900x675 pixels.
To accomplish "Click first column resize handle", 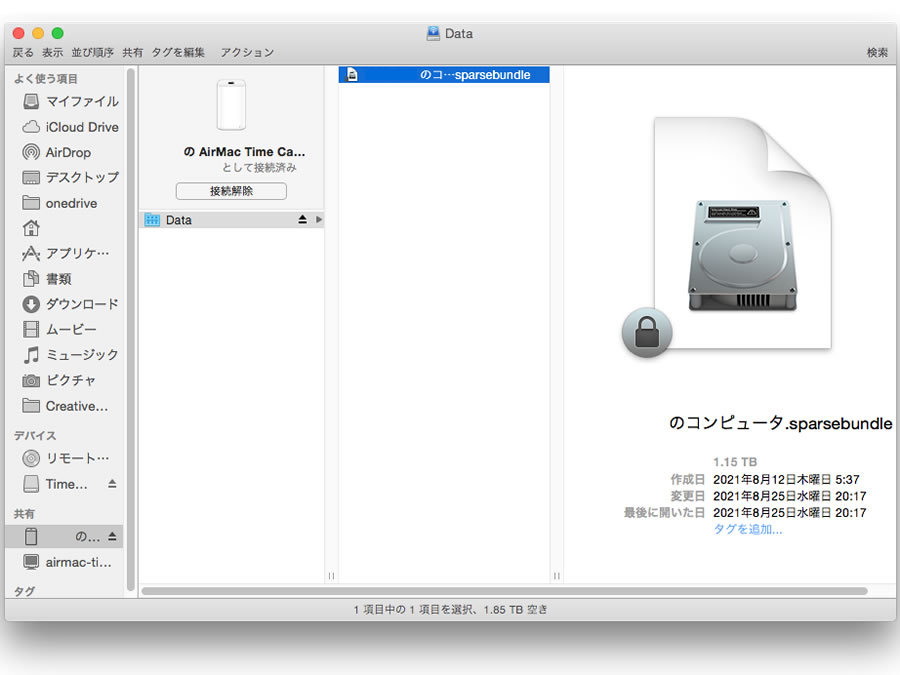I will [331, 575].
